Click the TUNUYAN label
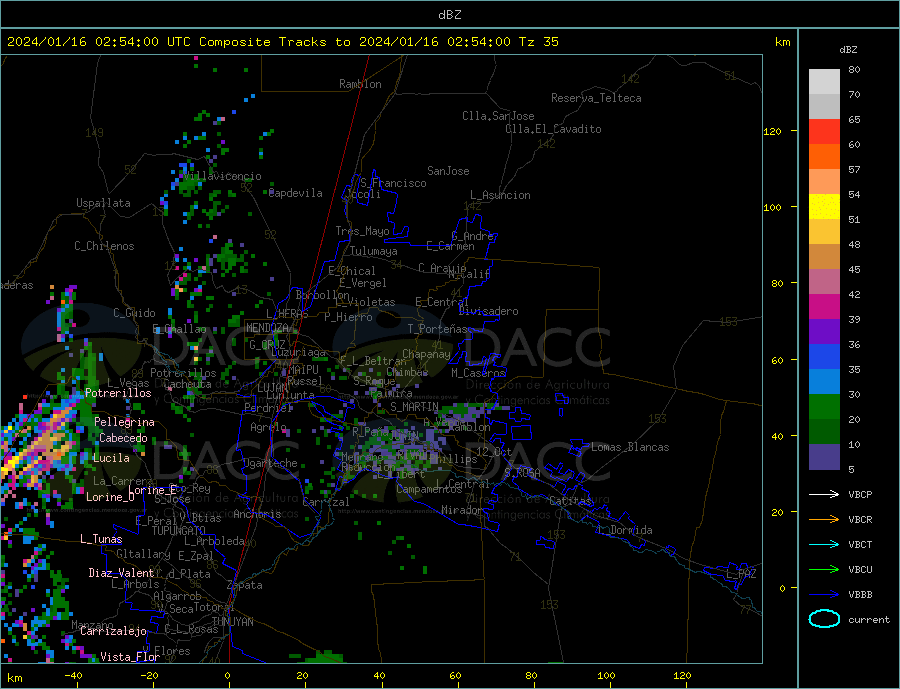900x689 pixels. coord(232,622)
